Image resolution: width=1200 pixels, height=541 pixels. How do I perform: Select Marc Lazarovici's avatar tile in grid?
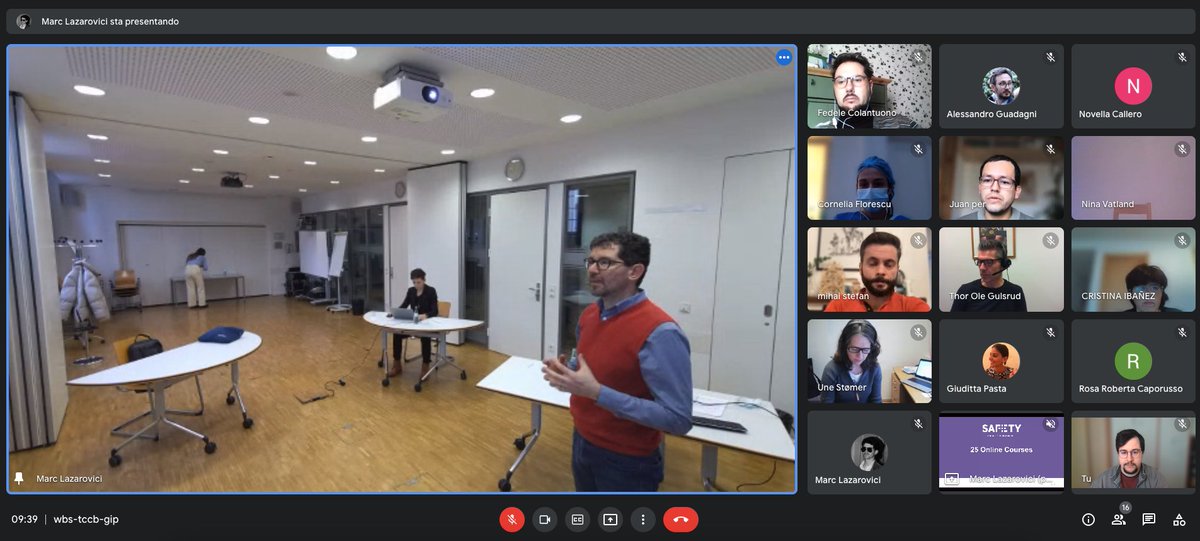click(869, 452)
